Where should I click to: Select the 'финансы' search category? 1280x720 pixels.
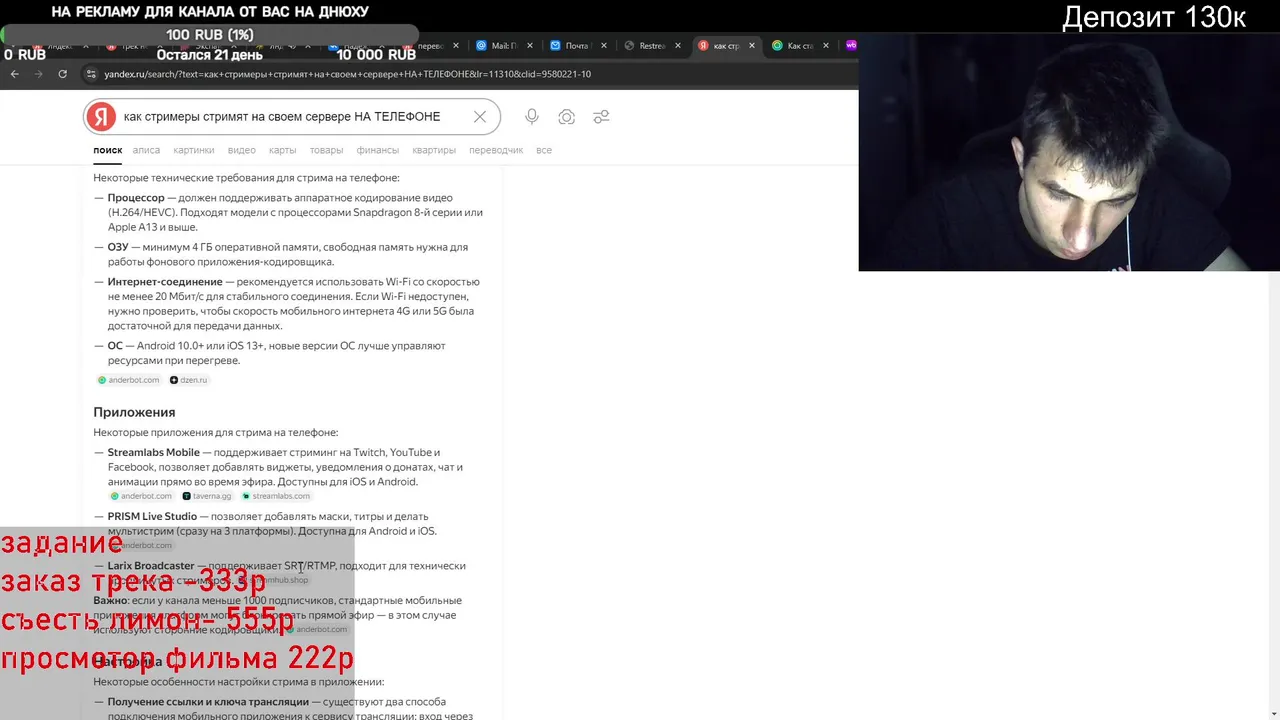click(377, 150)
